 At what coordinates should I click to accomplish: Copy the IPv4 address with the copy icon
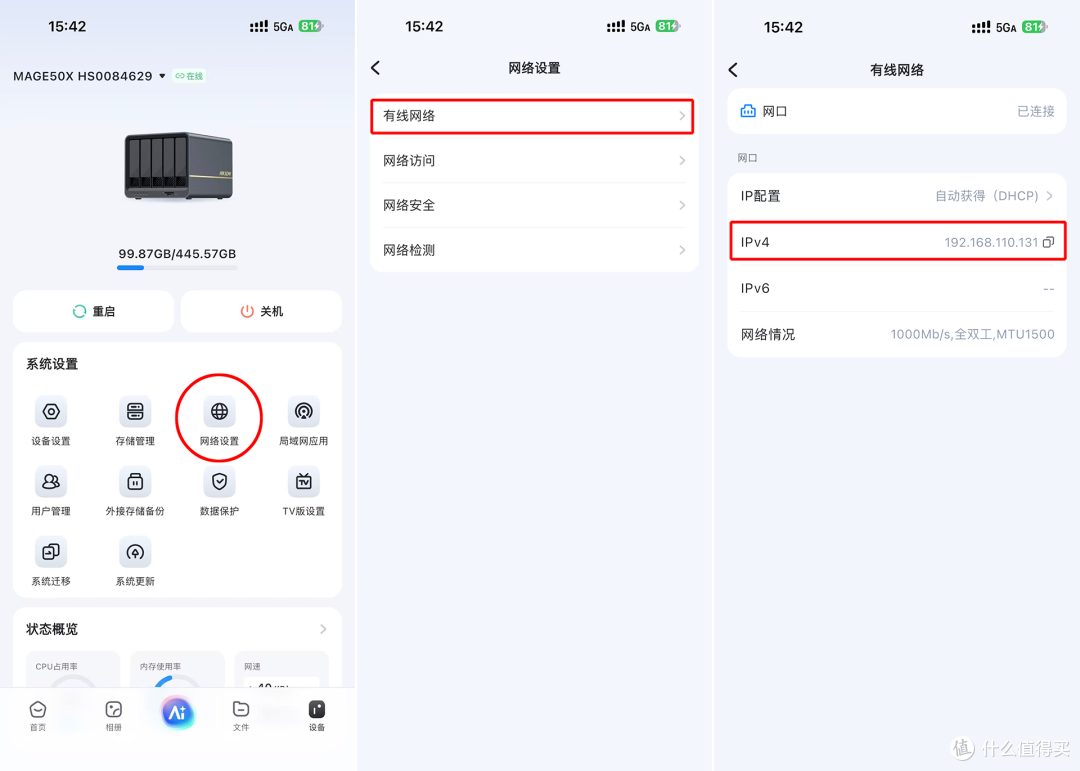tap(1048, 242)
